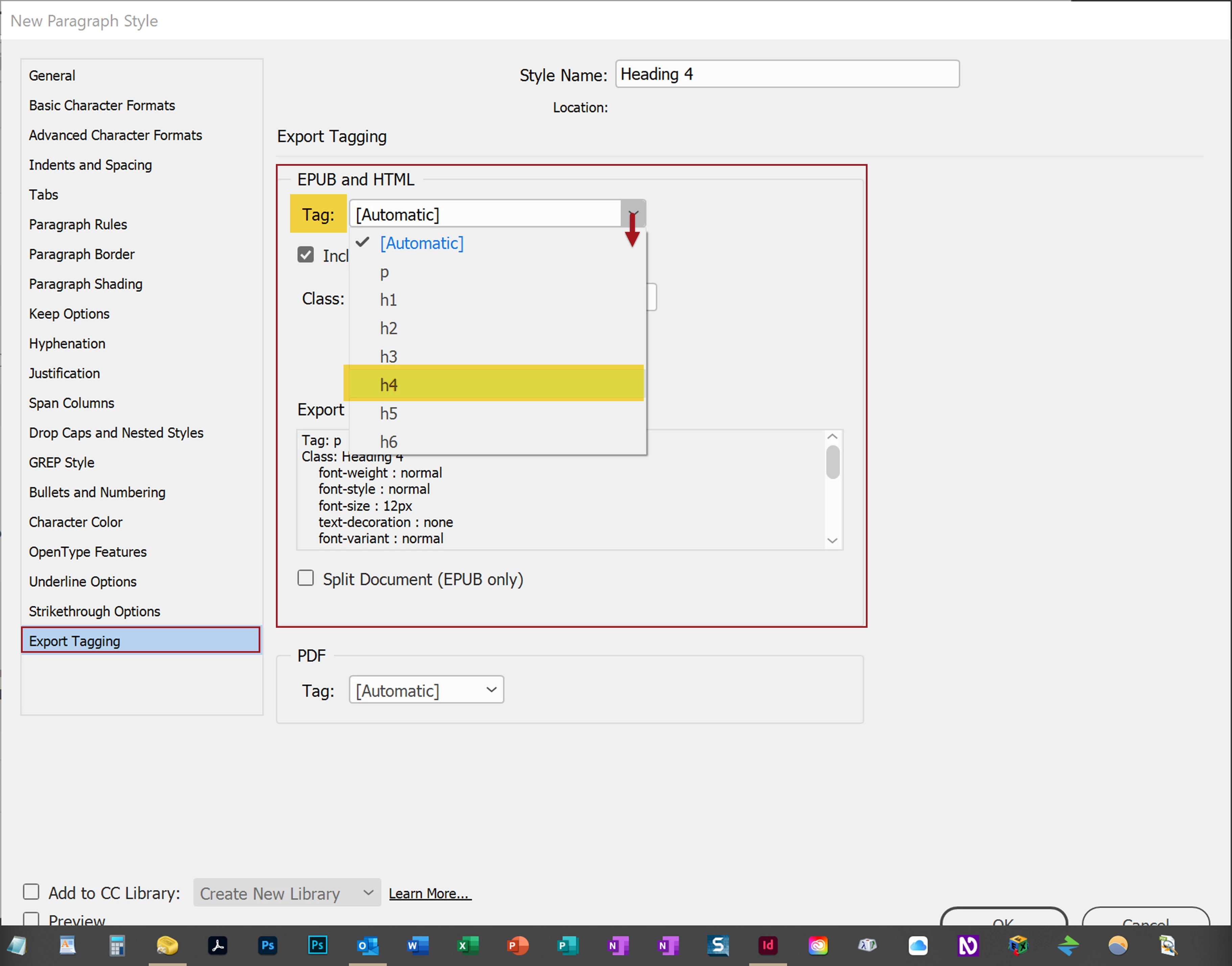
Task: Open Outlook from the taskbar
Action: tap(368, 945)
